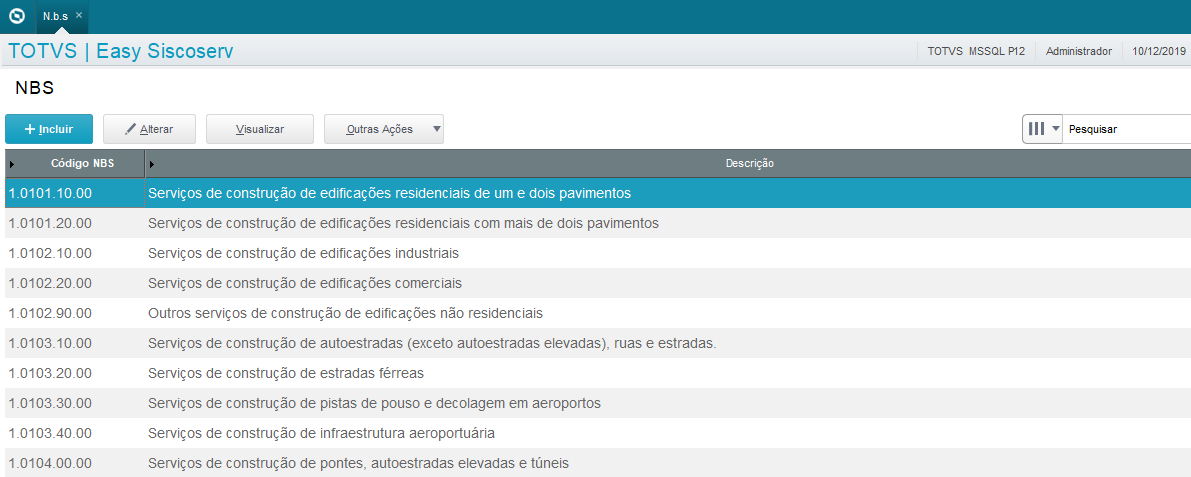The image size is (1191, 477).
Task: Select code 1.0103.10.00 cell
Action: (x=74, y=343)
